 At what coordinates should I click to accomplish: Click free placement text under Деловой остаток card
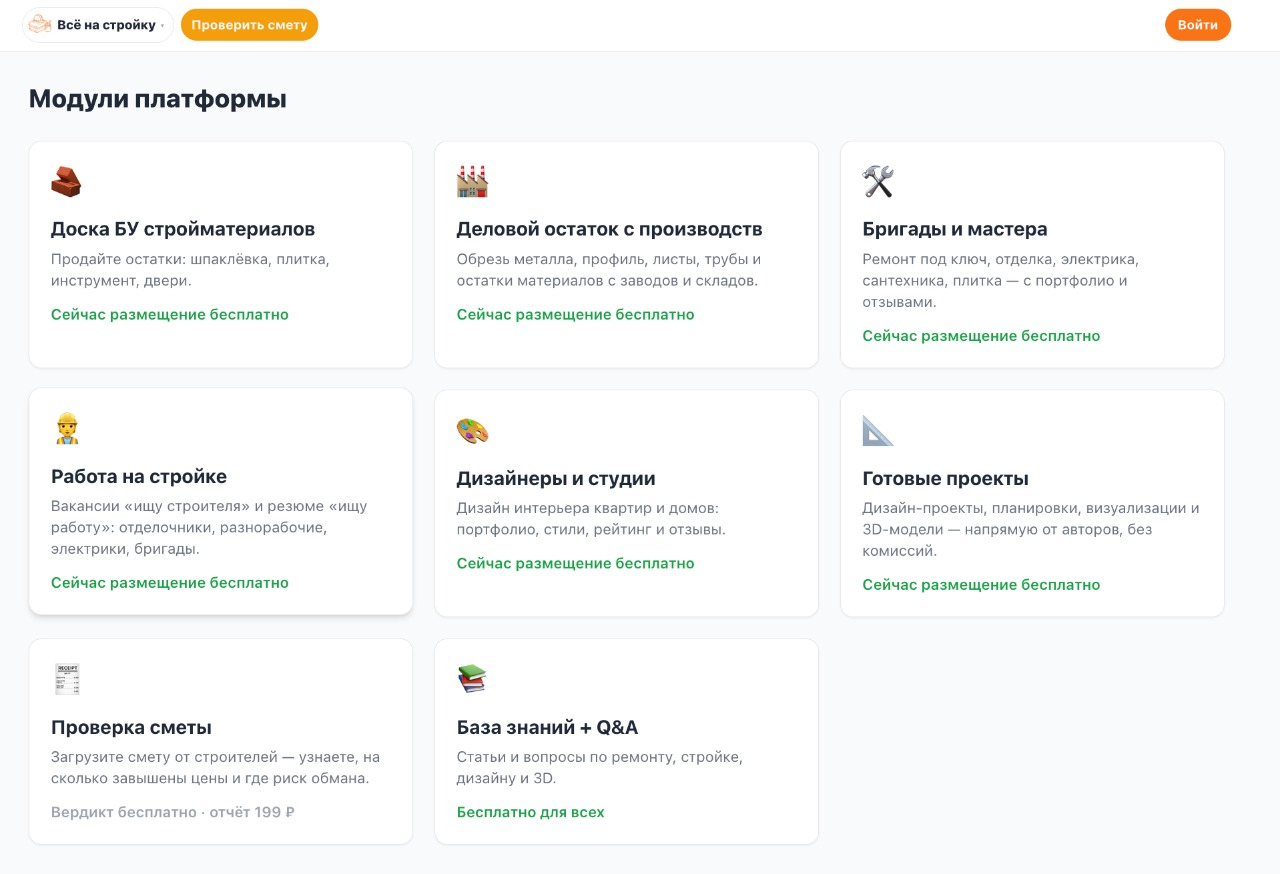(576, 314)
